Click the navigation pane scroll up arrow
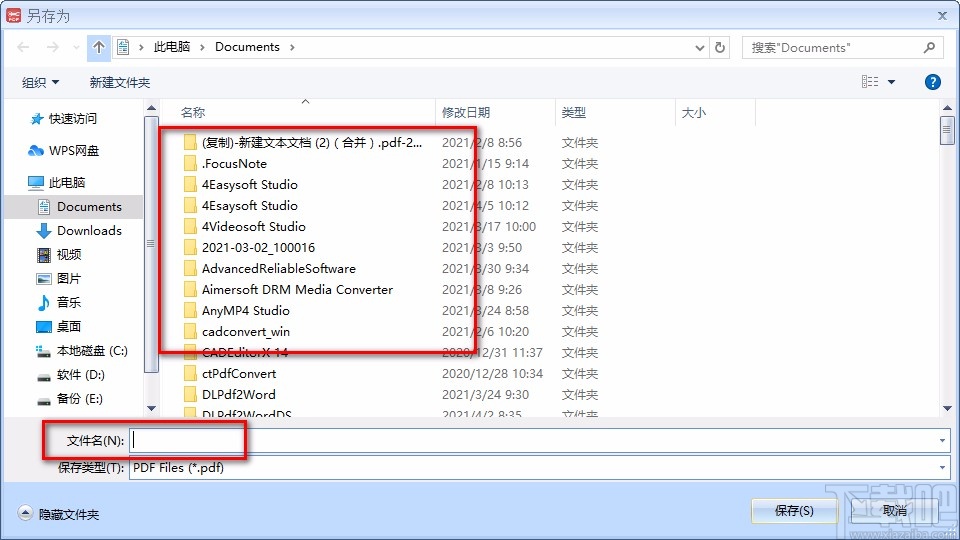 (151, 108)
